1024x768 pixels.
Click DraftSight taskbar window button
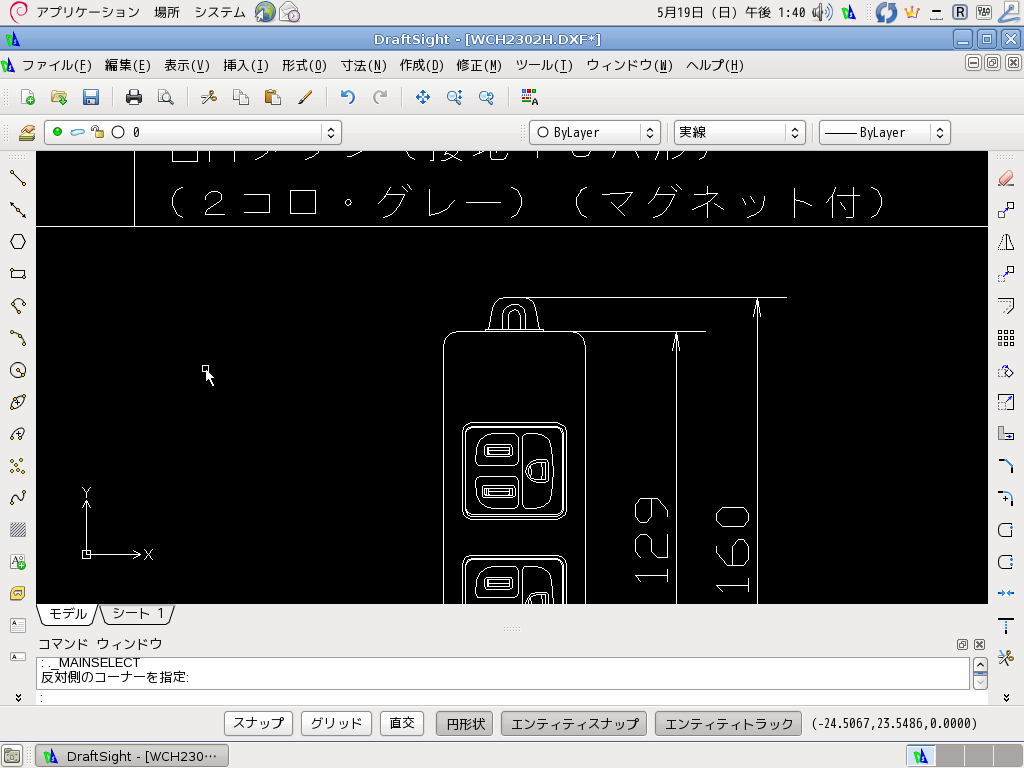[132, 756]
